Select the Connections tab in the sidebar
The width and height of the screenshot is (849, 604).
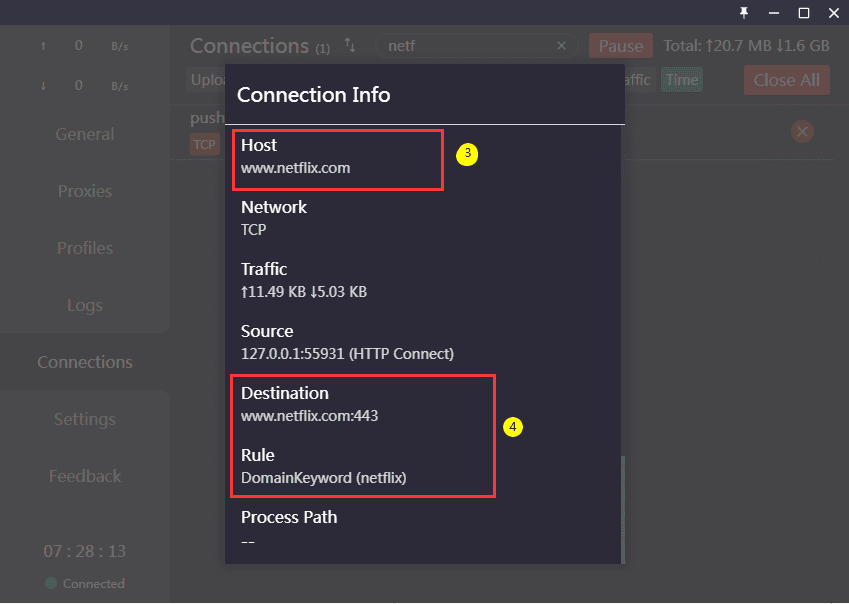85,362
